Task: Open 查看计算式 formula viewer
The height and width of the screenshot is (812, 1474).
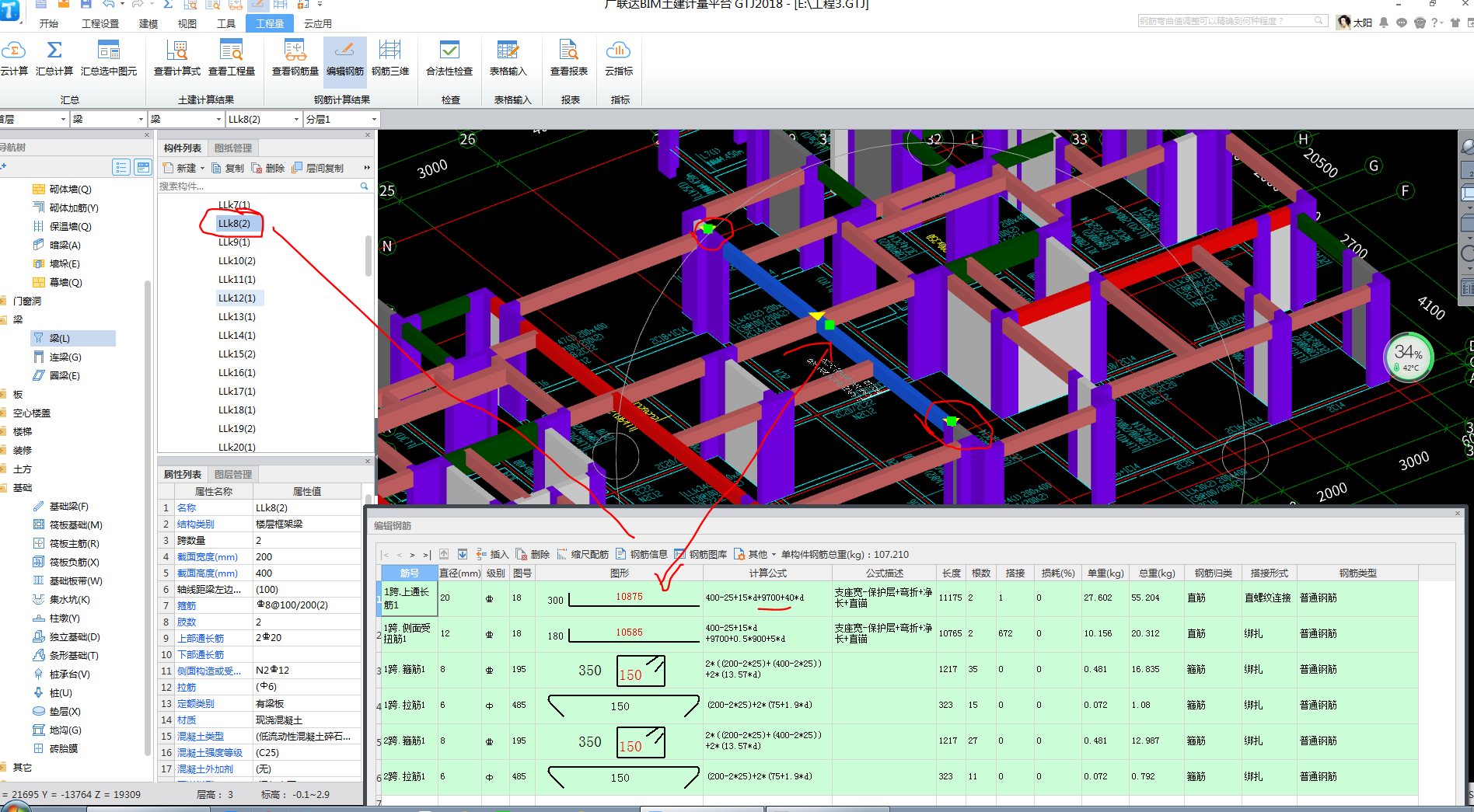Action: [x=177, y=58]
